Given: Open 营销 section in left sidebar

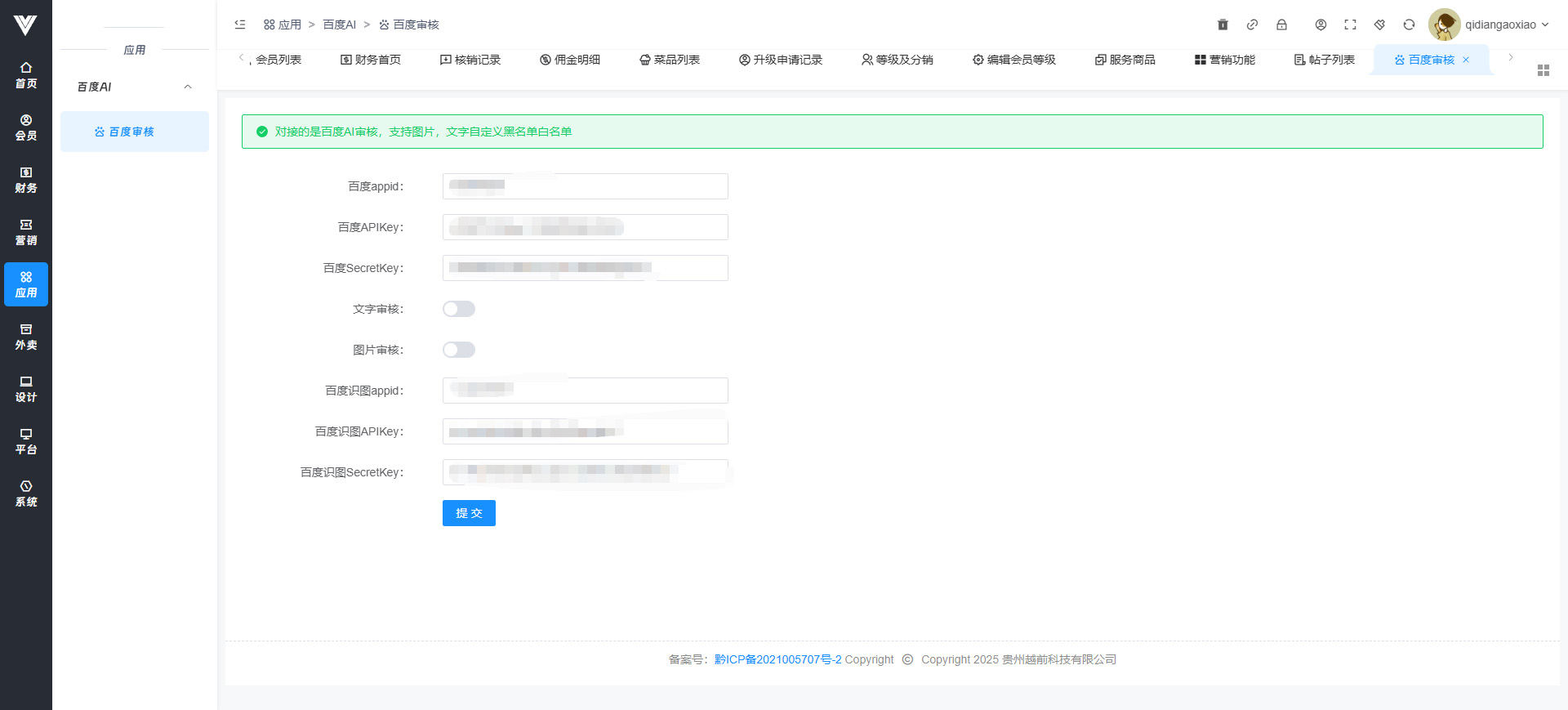Looking at the screenshot, I should pyautogui.click(x=26, y=232).
